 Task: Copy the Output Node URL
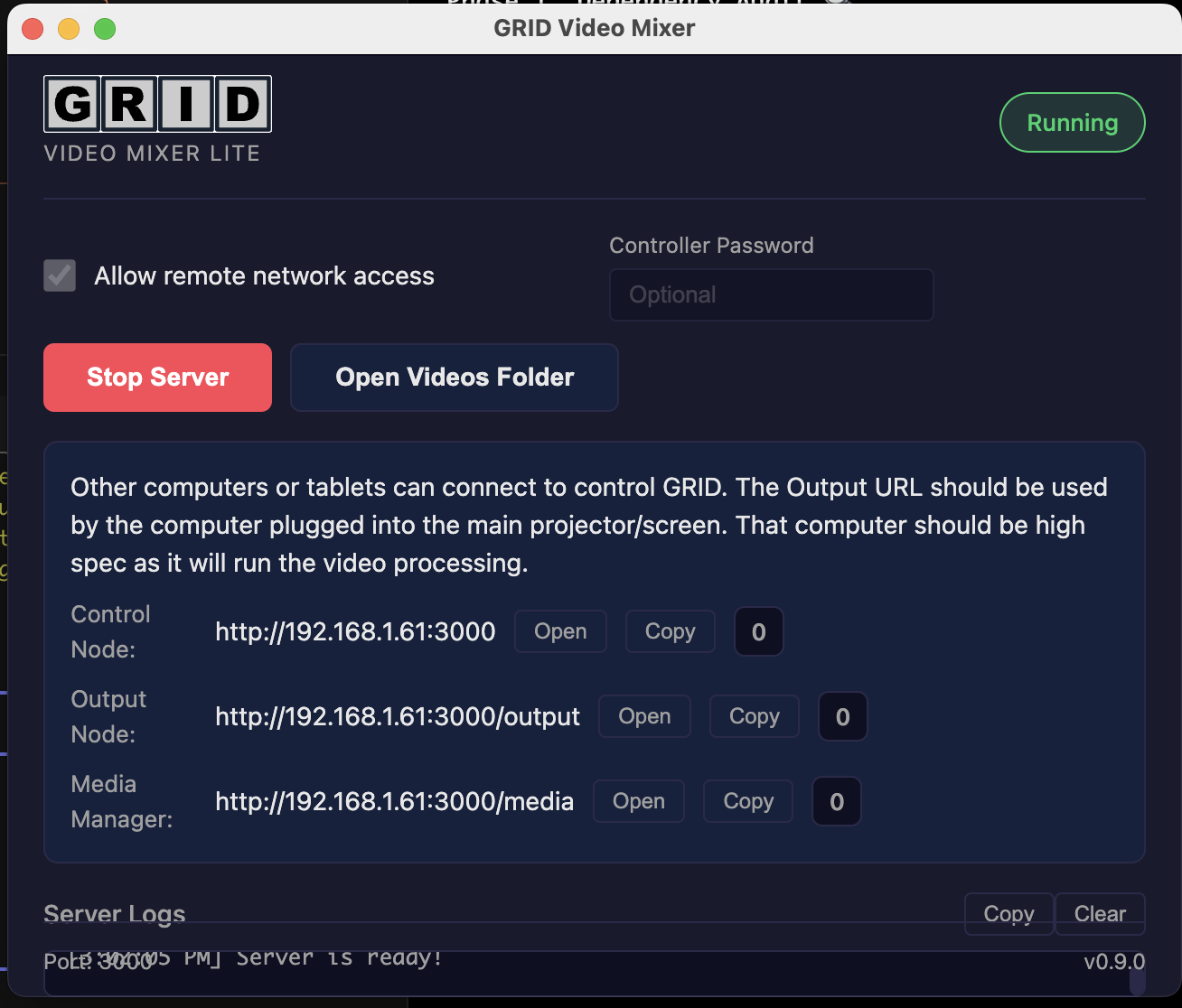click(x=754, y=716)
